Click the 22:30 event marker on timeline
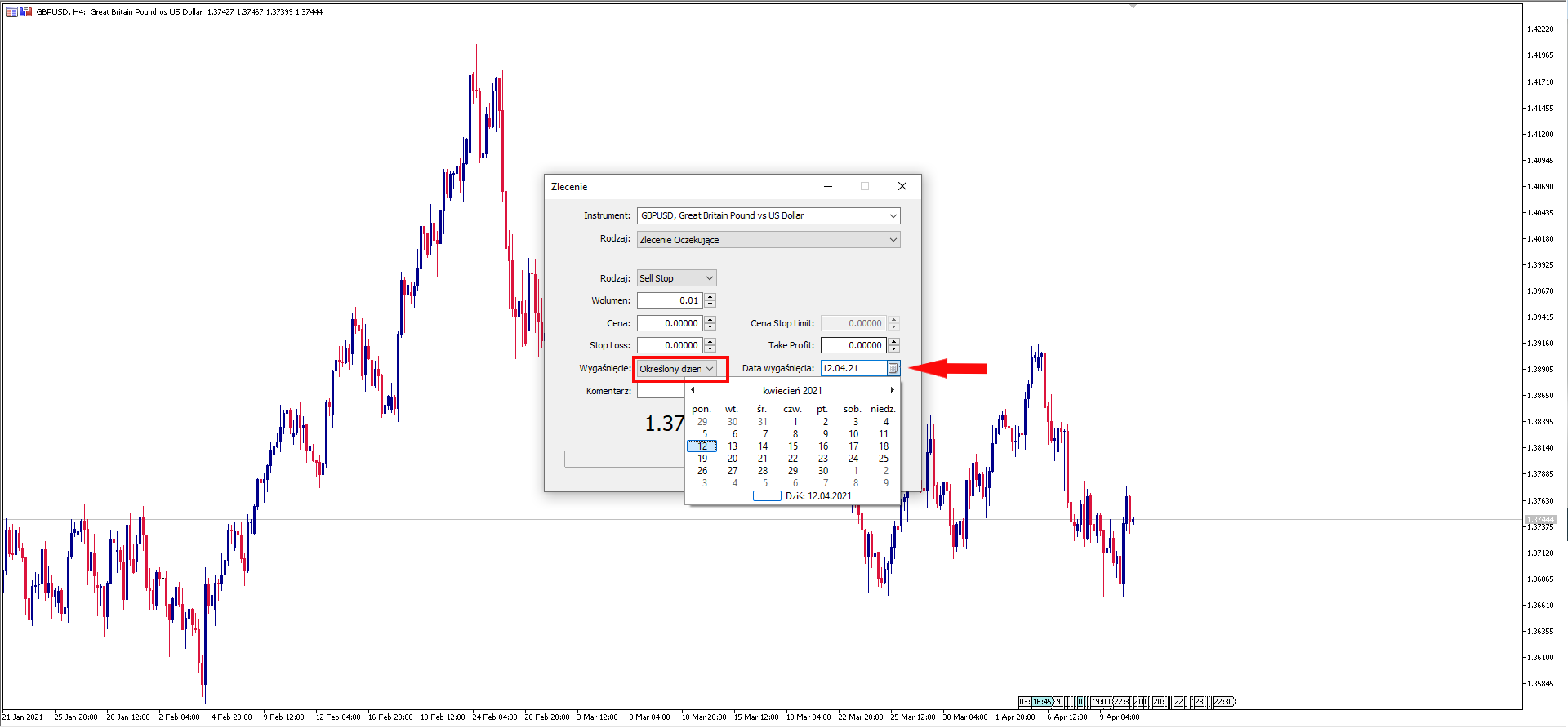This screenshot has height=728, width=1568. [x=1223, y=702]
